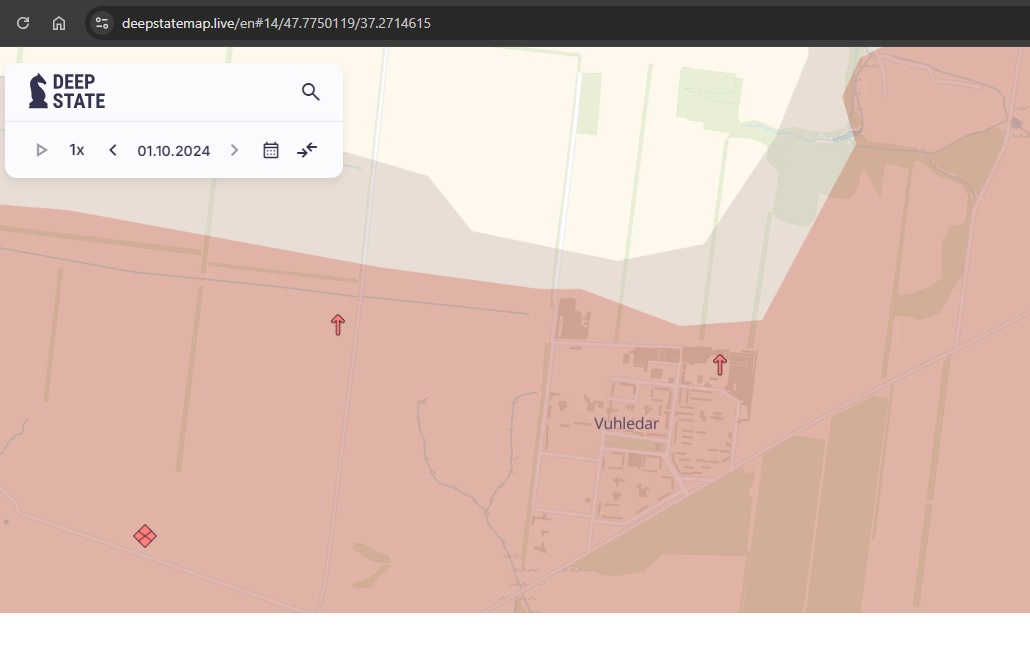This screenshot has height=653, width=1030.
Task: Open the map search magnifier
Action: click(x=310, y=92)
